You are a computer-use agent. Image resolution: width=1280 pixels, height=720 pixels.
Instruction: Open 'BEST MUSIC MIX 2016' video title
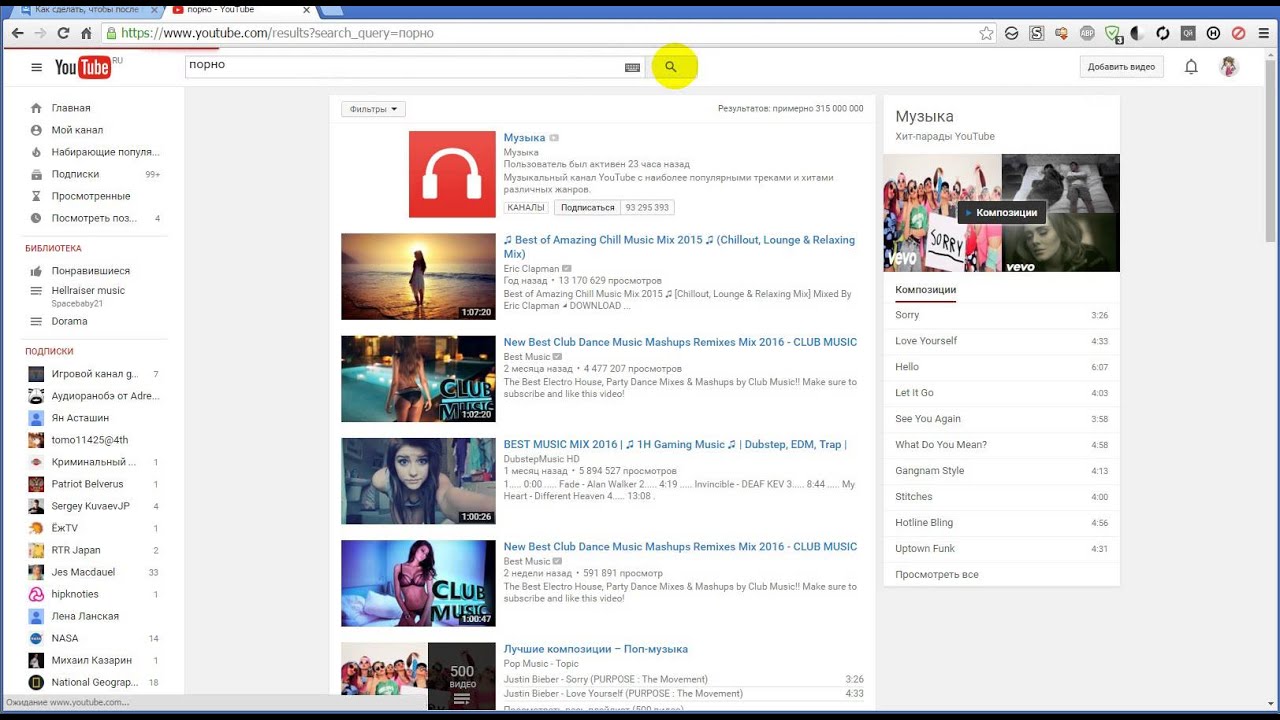tap(675, 445)
